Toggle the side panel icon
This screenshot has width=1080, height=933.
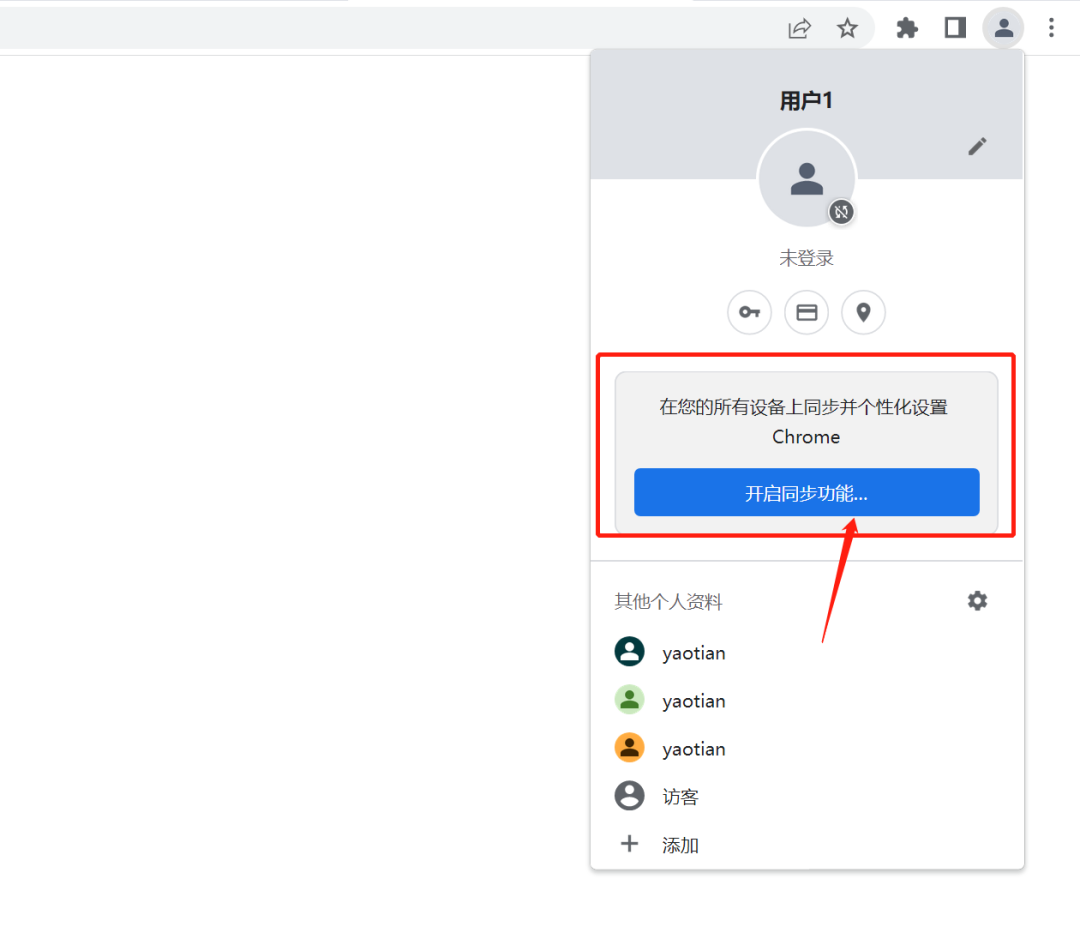pyautogui.click(x=955, y=28)
